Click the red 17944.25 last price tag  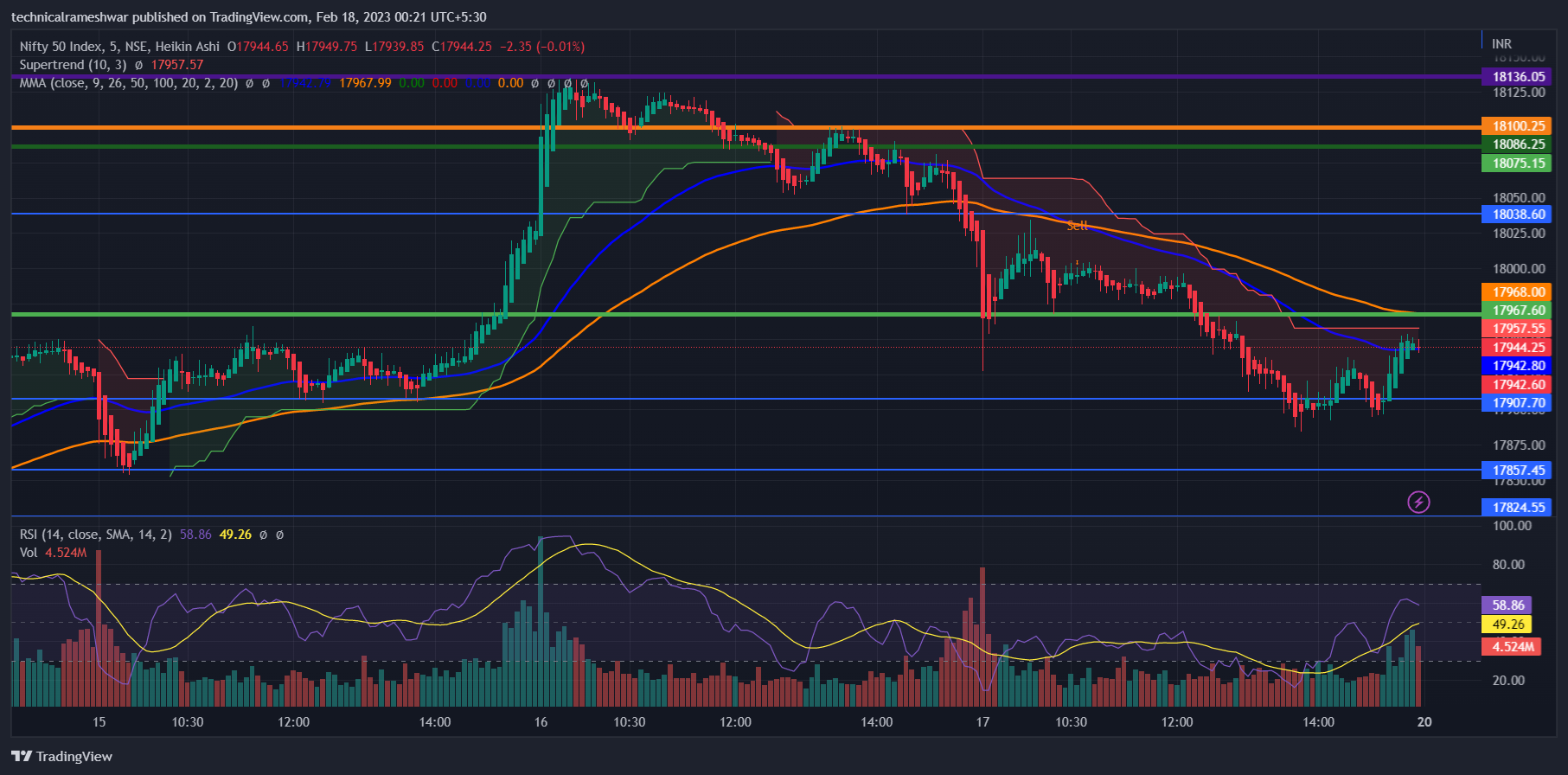[1515, 348]
